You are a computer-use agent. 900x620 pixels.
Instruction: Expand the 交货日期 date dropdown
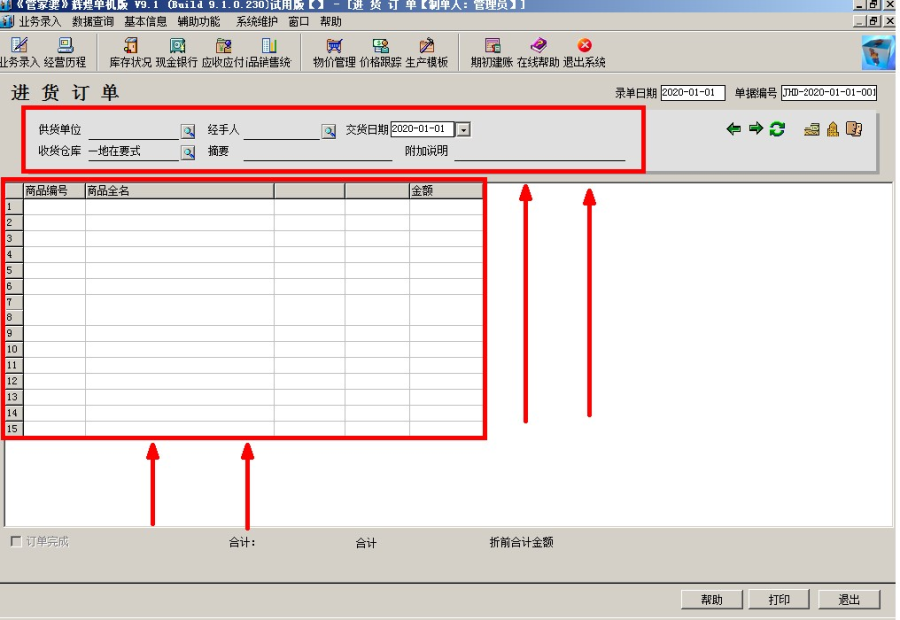pos(463,130)
